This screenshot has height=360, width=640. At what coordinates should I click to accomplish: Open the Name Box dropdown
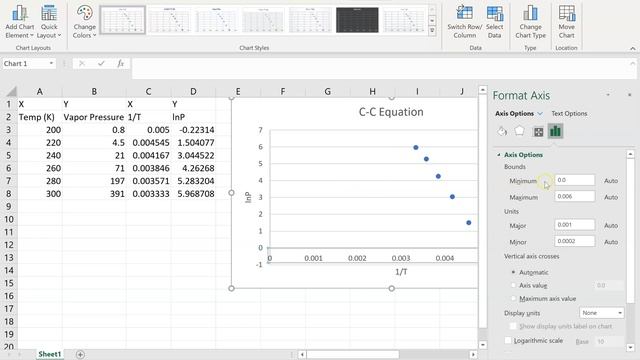(51, 63)
